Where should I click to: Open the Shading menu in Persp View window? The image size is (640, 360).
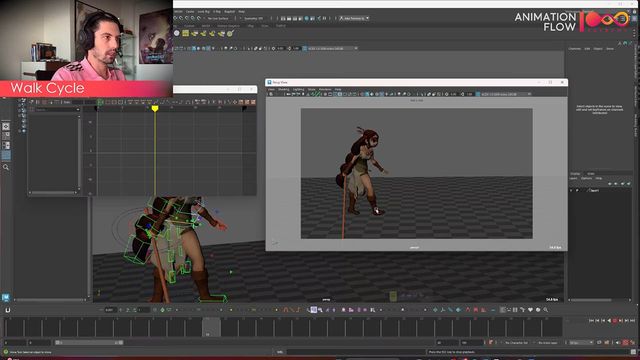click(x=283, y=89)
